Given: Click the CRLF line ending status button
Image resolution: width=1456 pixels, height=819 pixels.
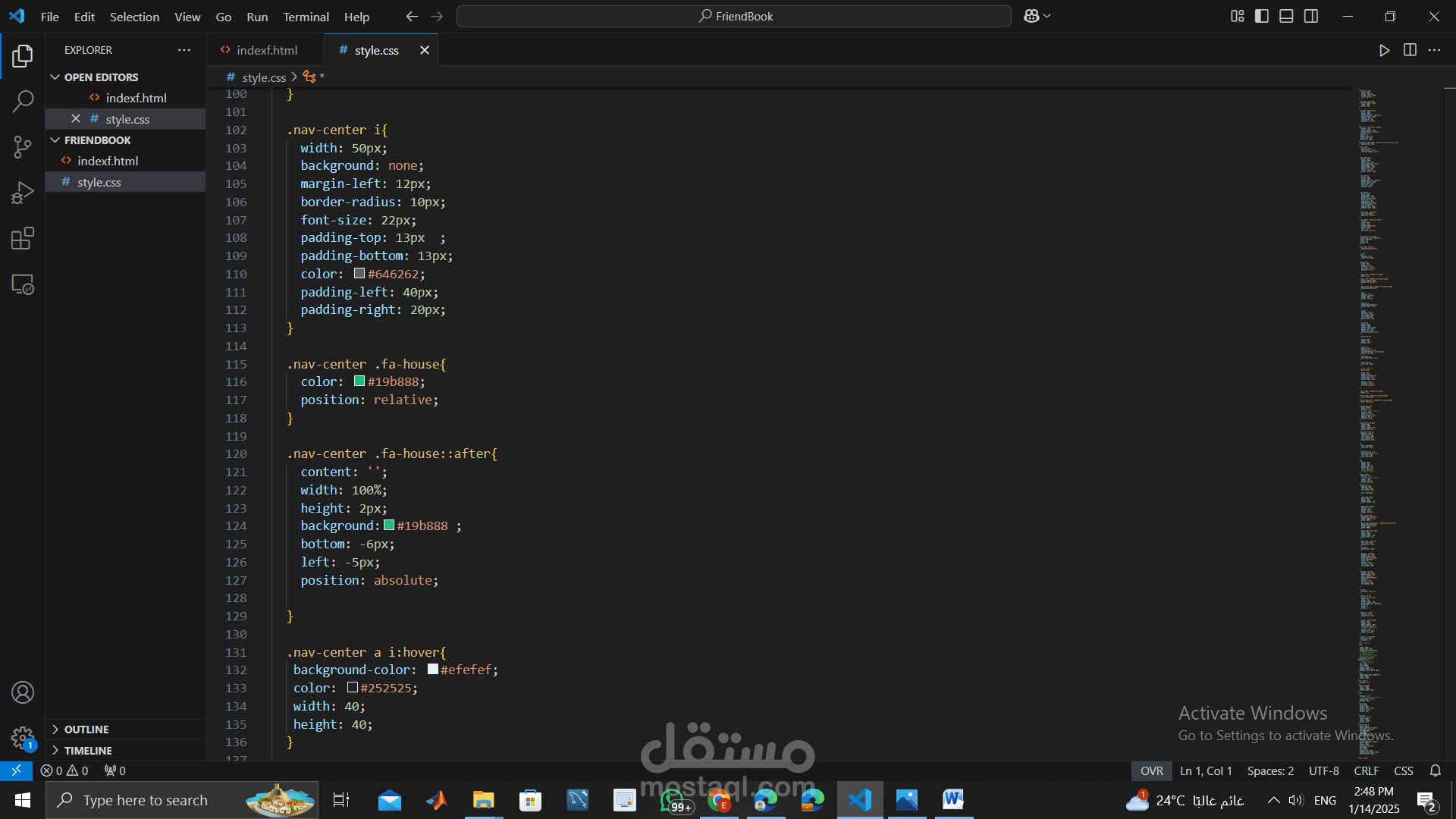Looking at the screenshot, I should [x=1366, y=770].
